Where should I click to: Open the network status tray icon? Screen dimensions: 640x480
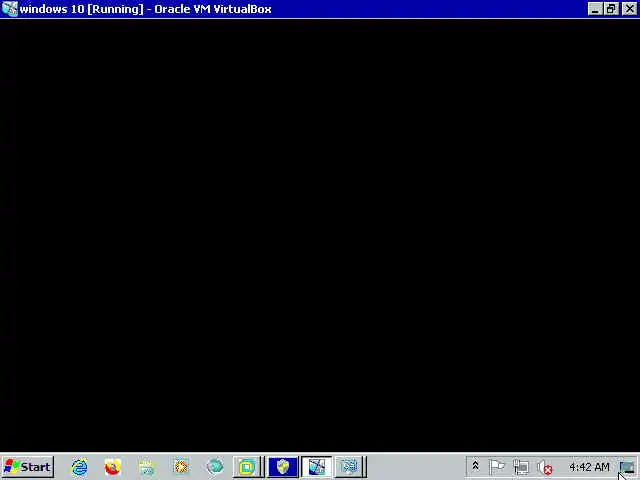521,467
